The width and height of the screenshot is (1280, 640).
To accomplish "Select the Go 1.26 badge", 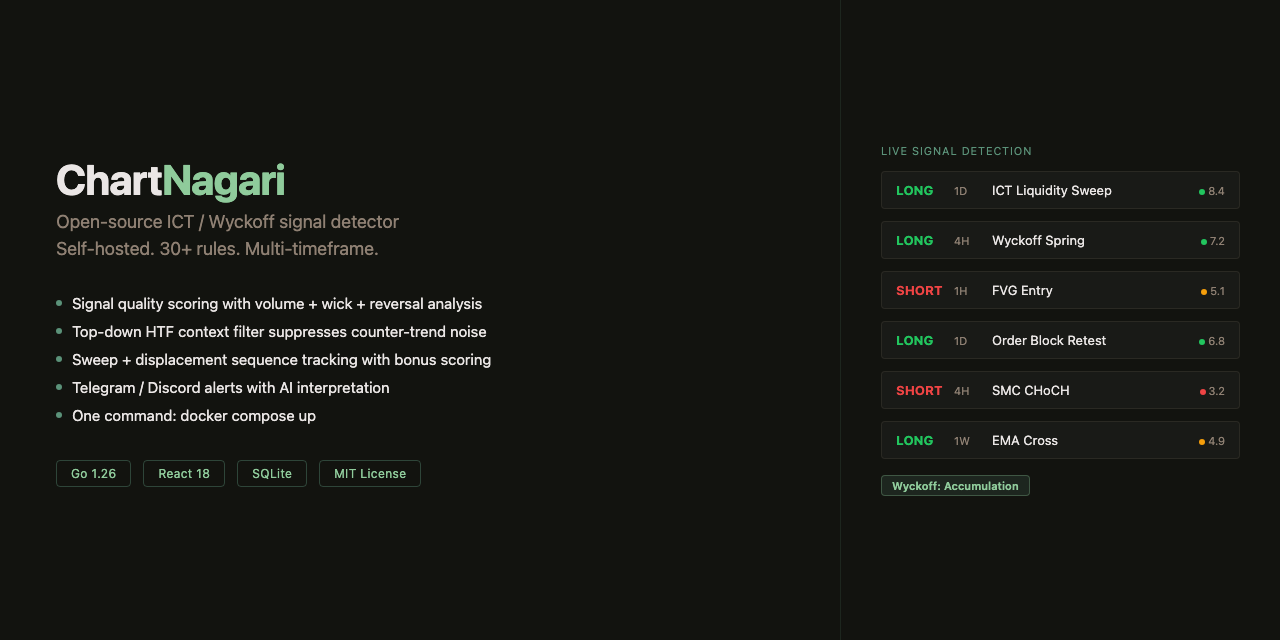I will point(93,474).
